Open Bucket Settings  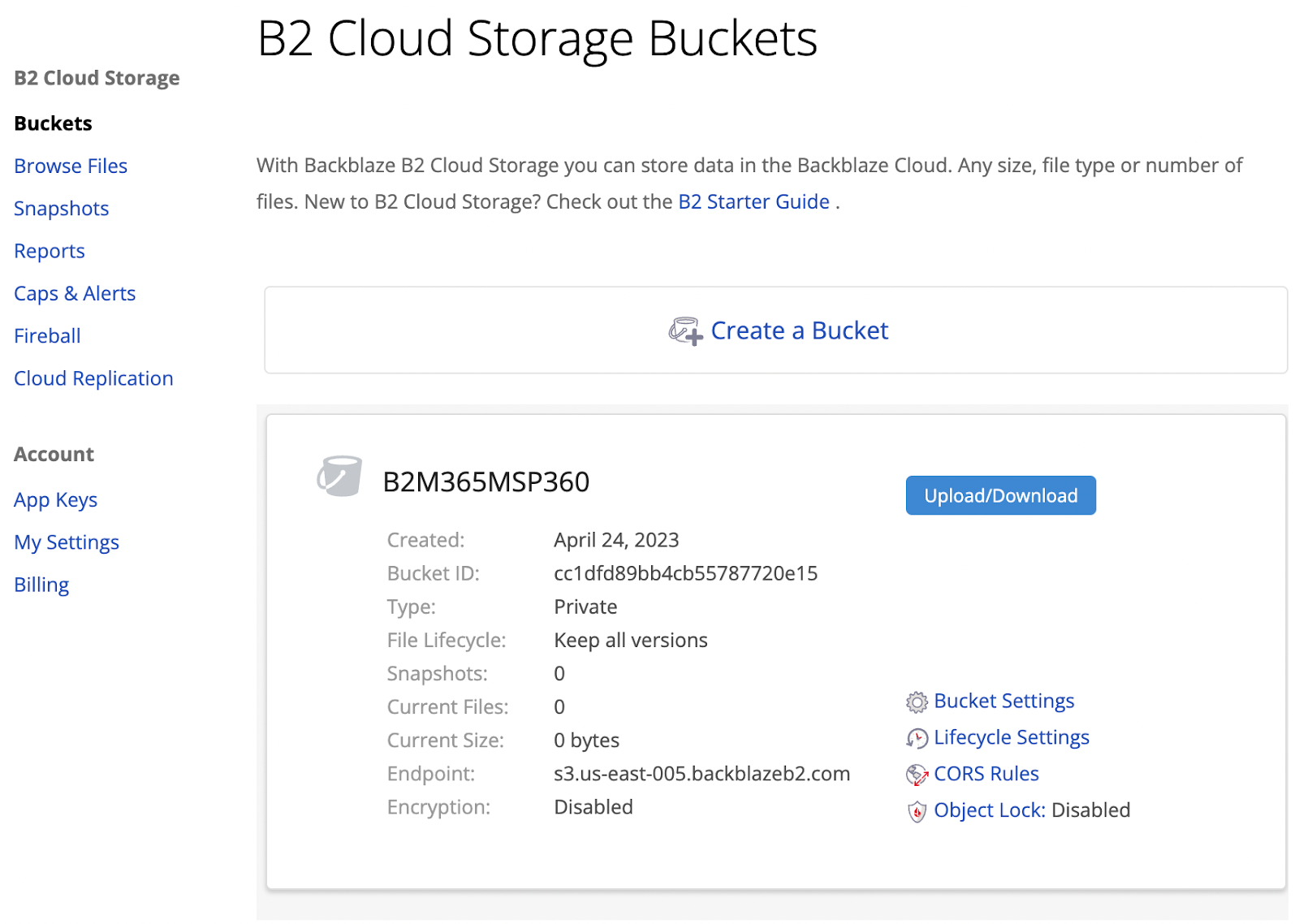pyautogui.click(x=1003, y=701)
